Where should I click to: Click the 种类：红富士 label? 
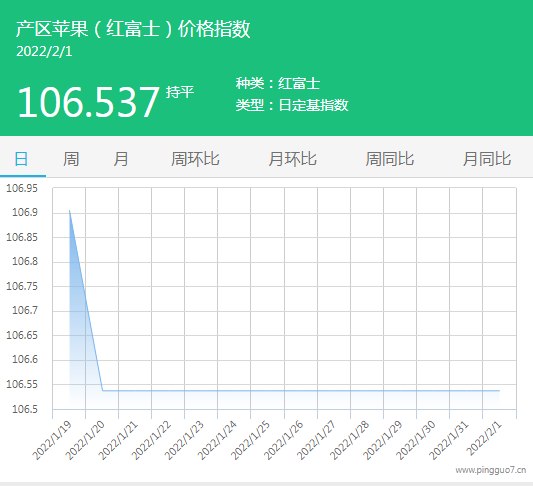tap(278, 84)
